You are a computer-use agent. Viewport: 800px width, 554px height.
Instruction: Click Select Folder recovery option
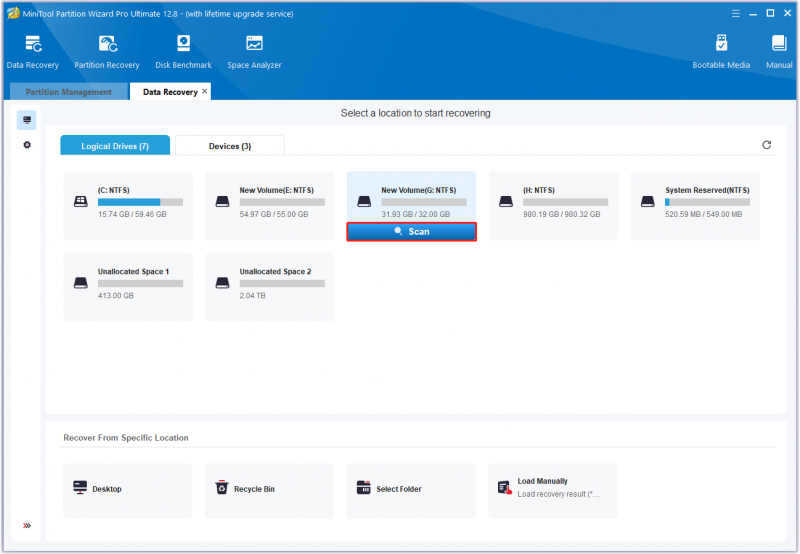pyautogui.click(x=411, y=491)
